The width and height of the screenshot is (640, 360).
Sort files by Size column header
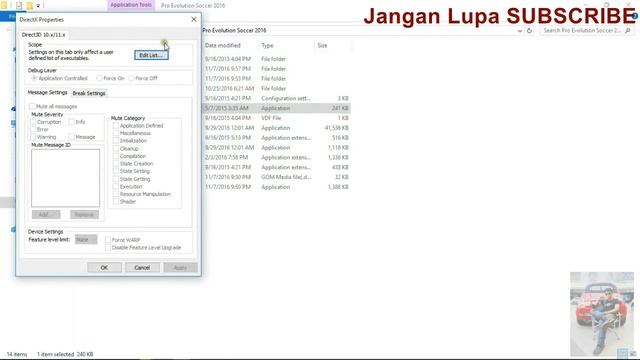point(322,45)
